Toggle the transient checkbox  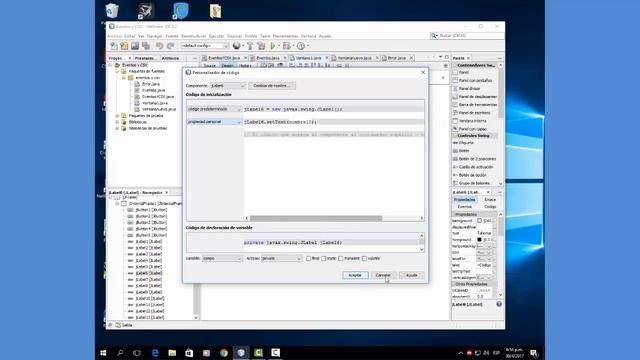[x=341, y=258]
